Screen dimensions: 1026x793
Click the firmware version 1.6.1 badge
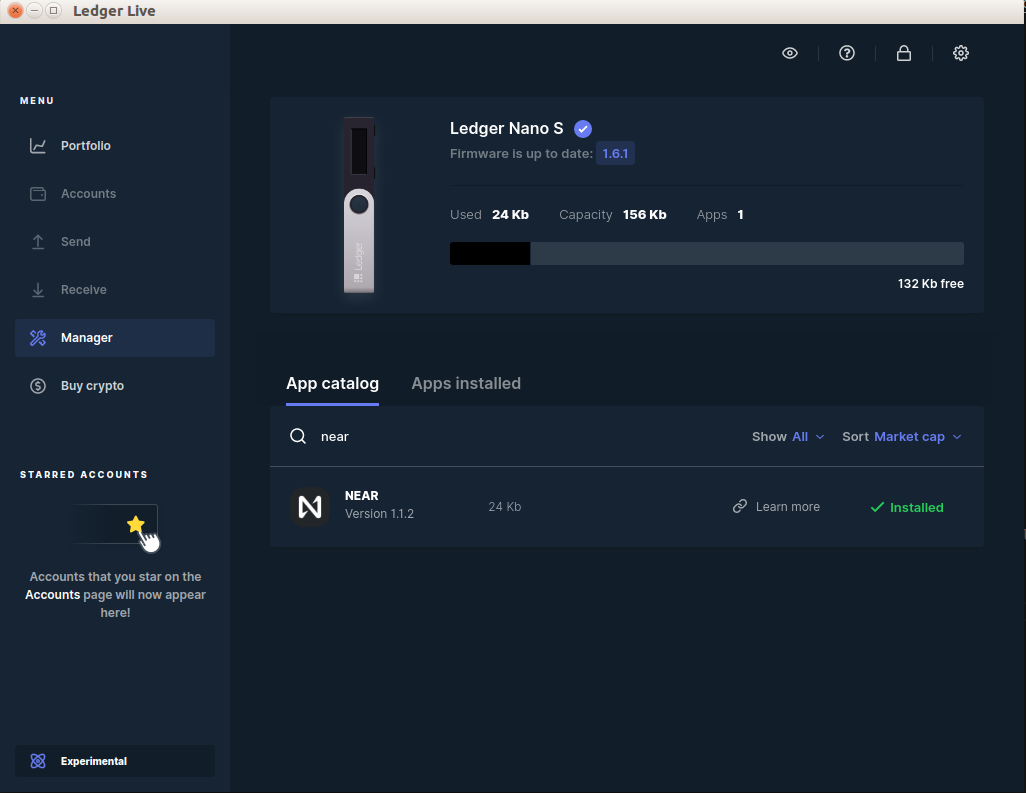click(615, 154)
